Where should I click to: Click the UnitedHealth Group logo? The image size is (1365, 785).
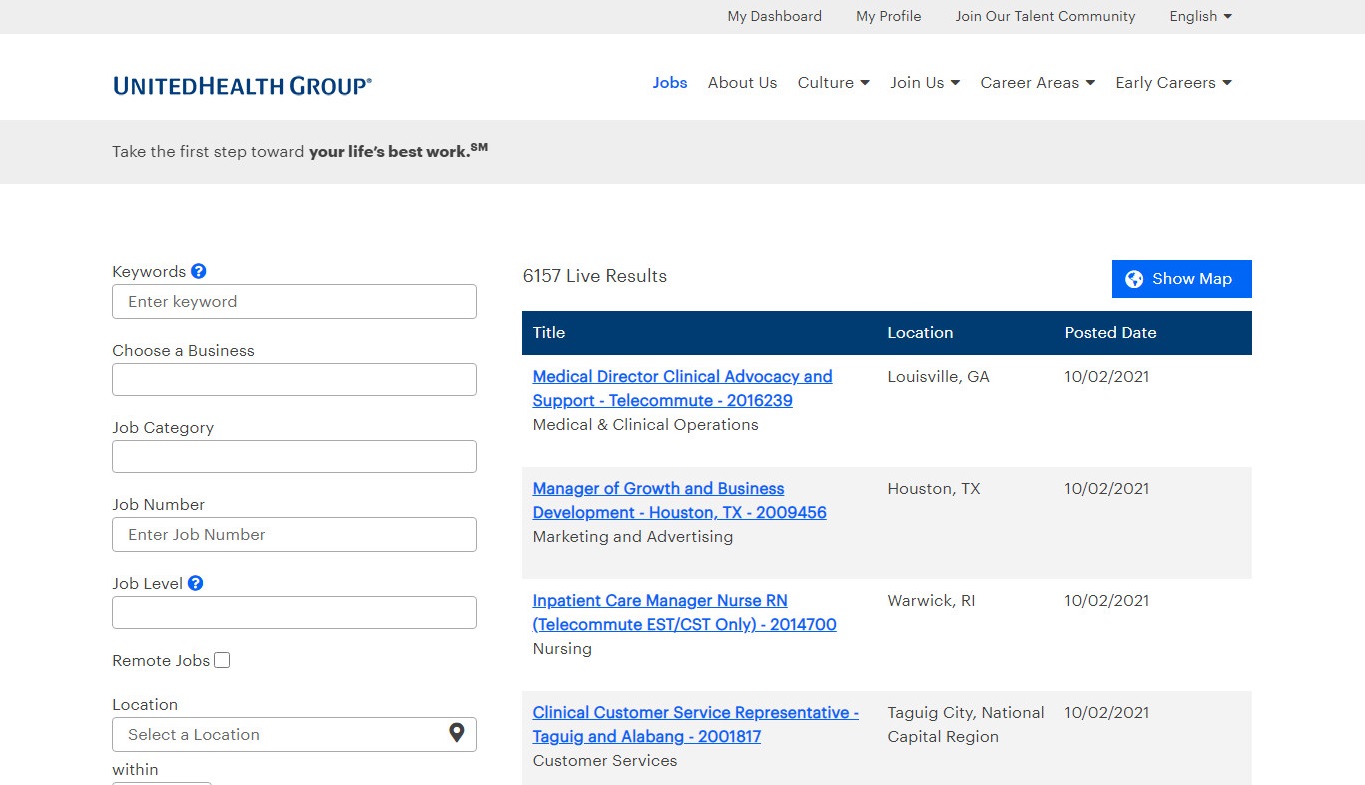click(242, 85)
